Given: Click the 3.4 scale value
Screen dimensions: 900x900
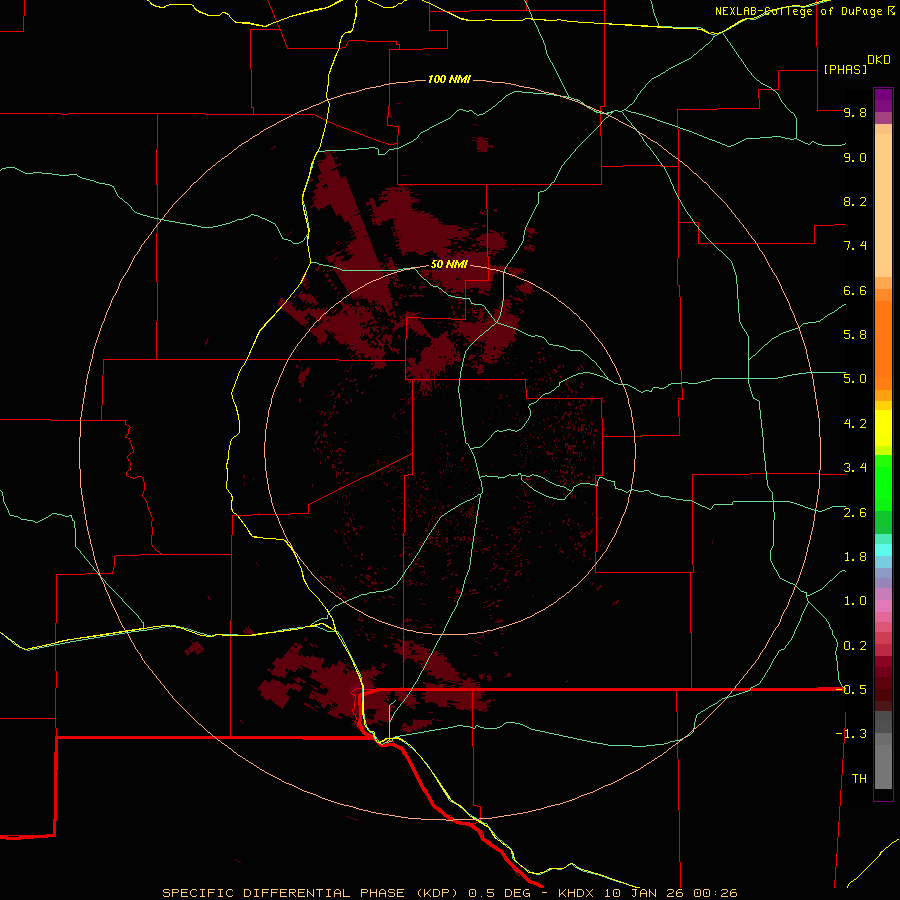Looking at the screenshot, I should 855,468.
